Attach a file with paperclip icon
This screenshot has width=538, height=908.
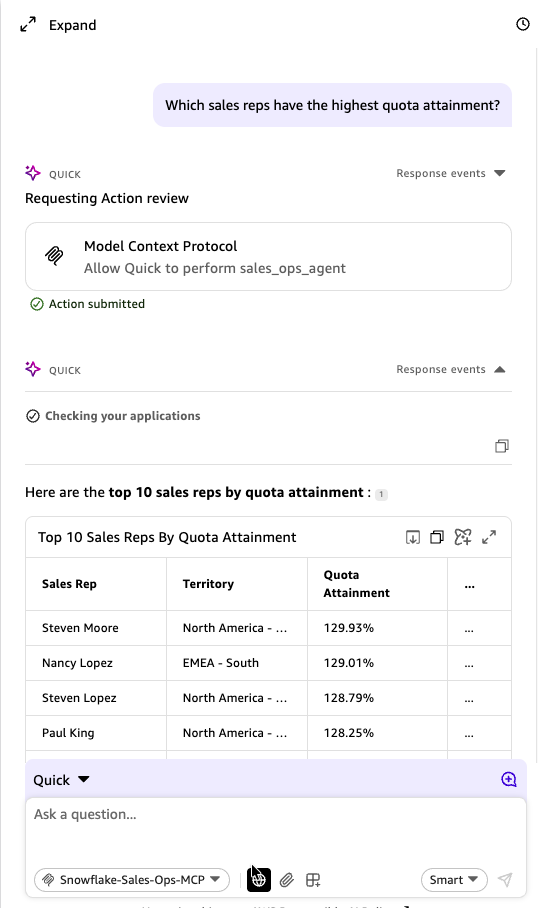pos(287,880)
